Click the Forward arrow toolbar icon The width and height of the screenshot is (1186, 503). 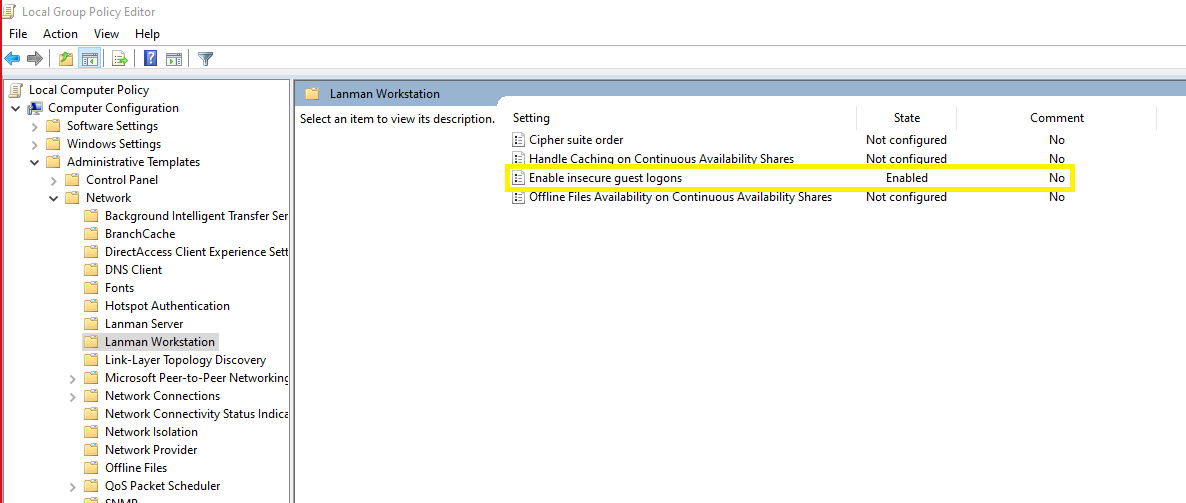pos(35,58)
